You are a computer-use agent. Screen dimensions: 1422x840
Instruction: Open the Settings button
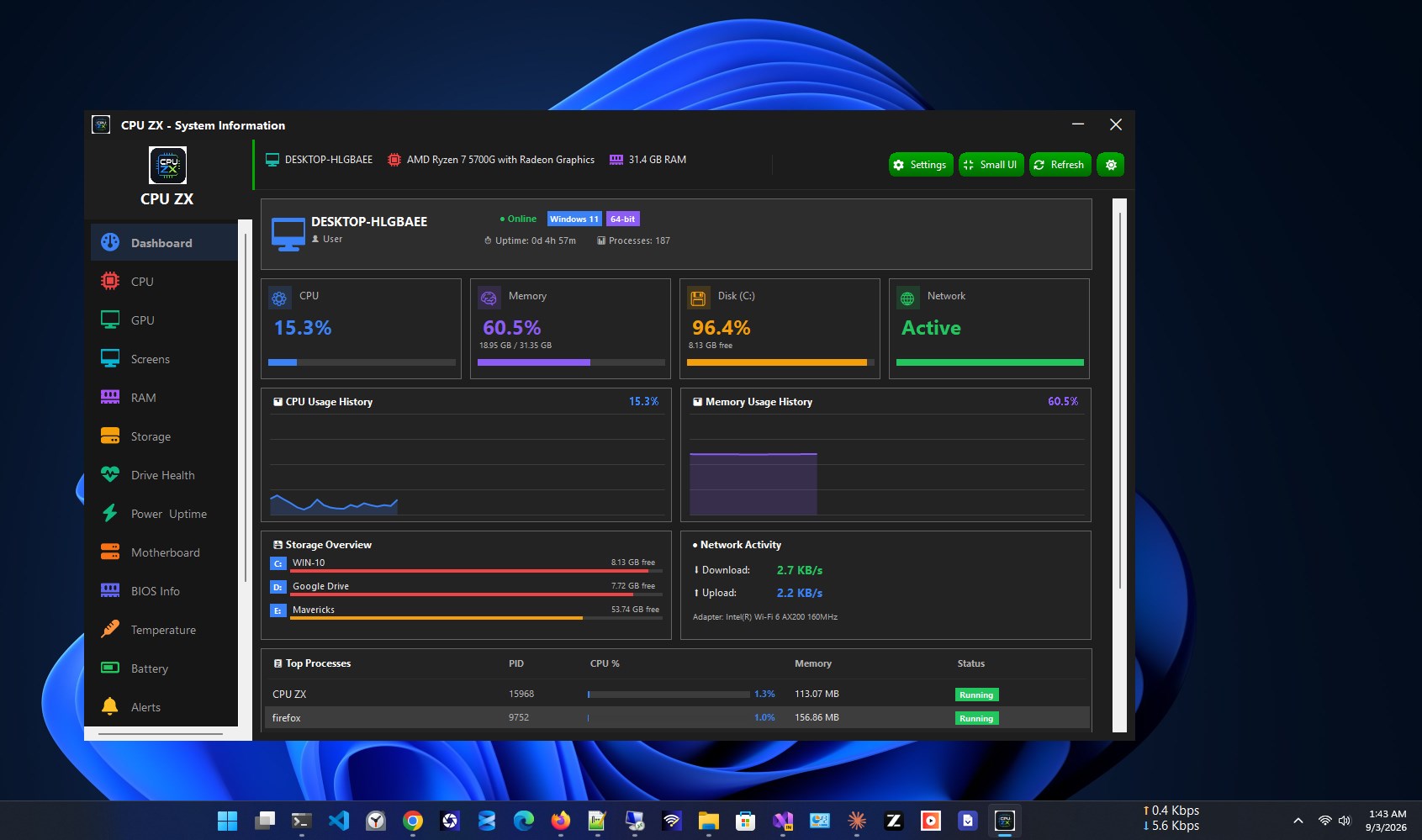coord(921,165)
